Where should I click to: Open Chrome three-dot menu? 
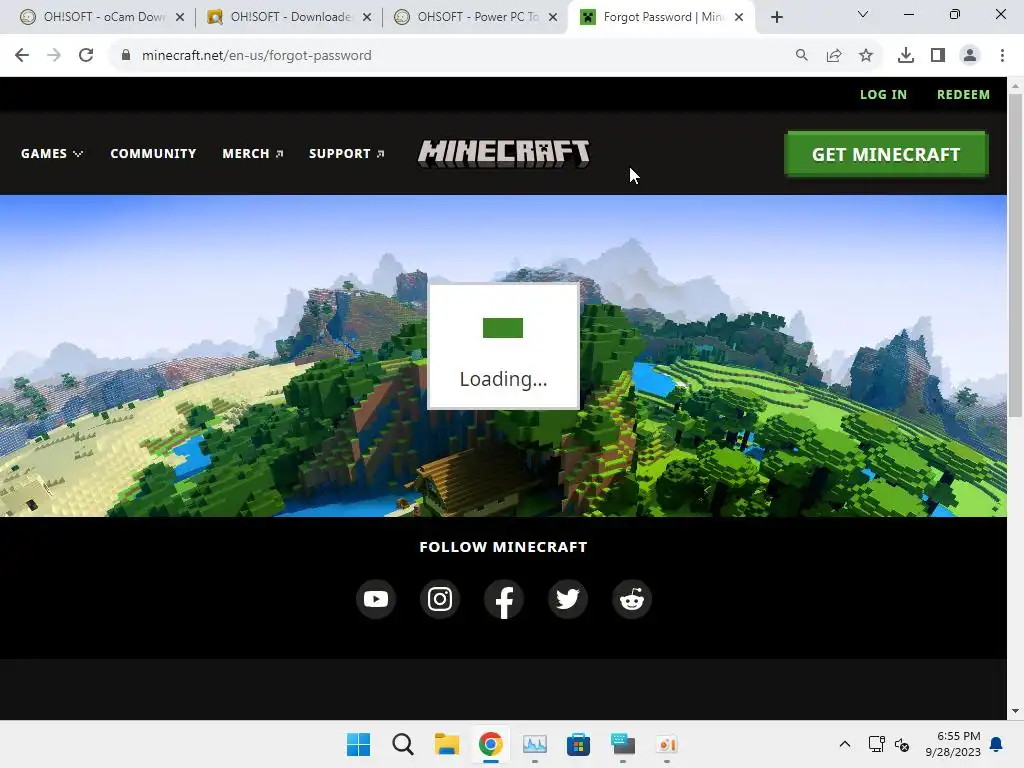pos(1002,56)
